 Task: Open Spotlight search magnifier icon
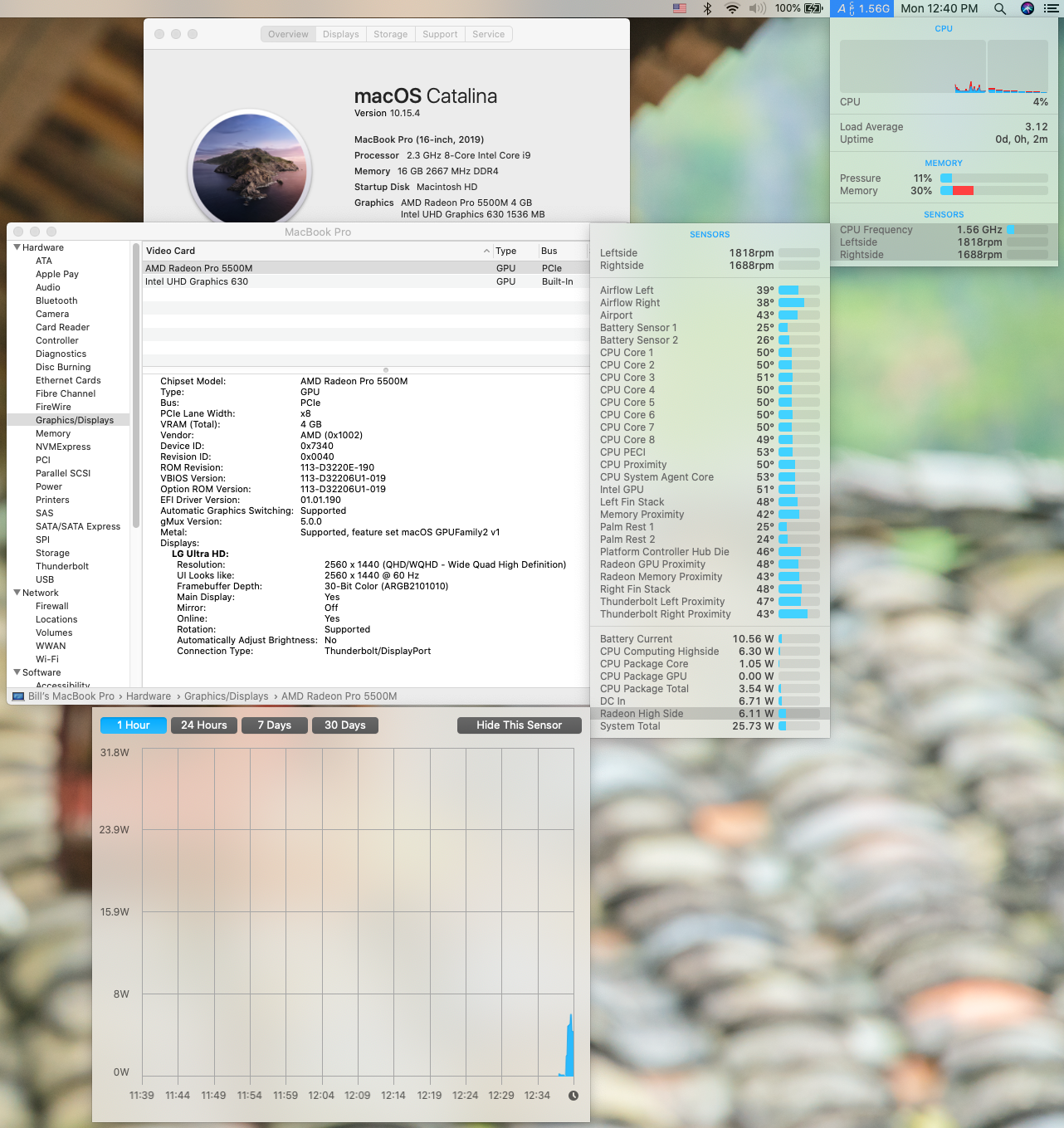coord(1000,8)
